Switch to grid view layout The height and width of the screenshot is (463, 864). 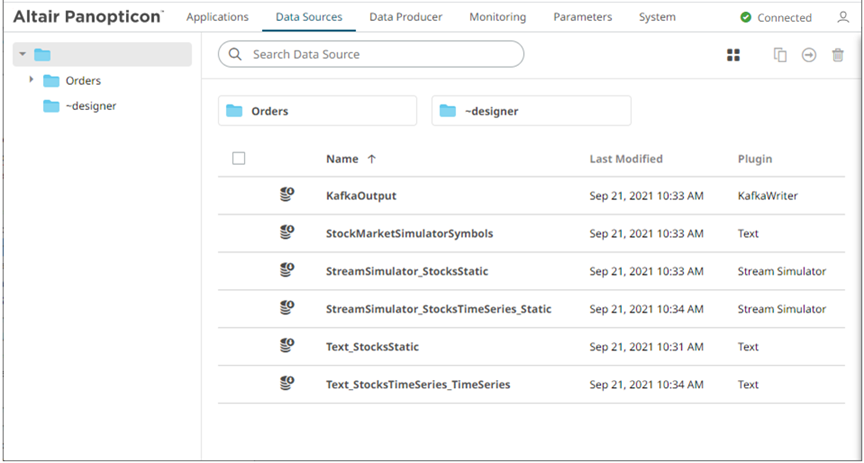pos(733,55)
